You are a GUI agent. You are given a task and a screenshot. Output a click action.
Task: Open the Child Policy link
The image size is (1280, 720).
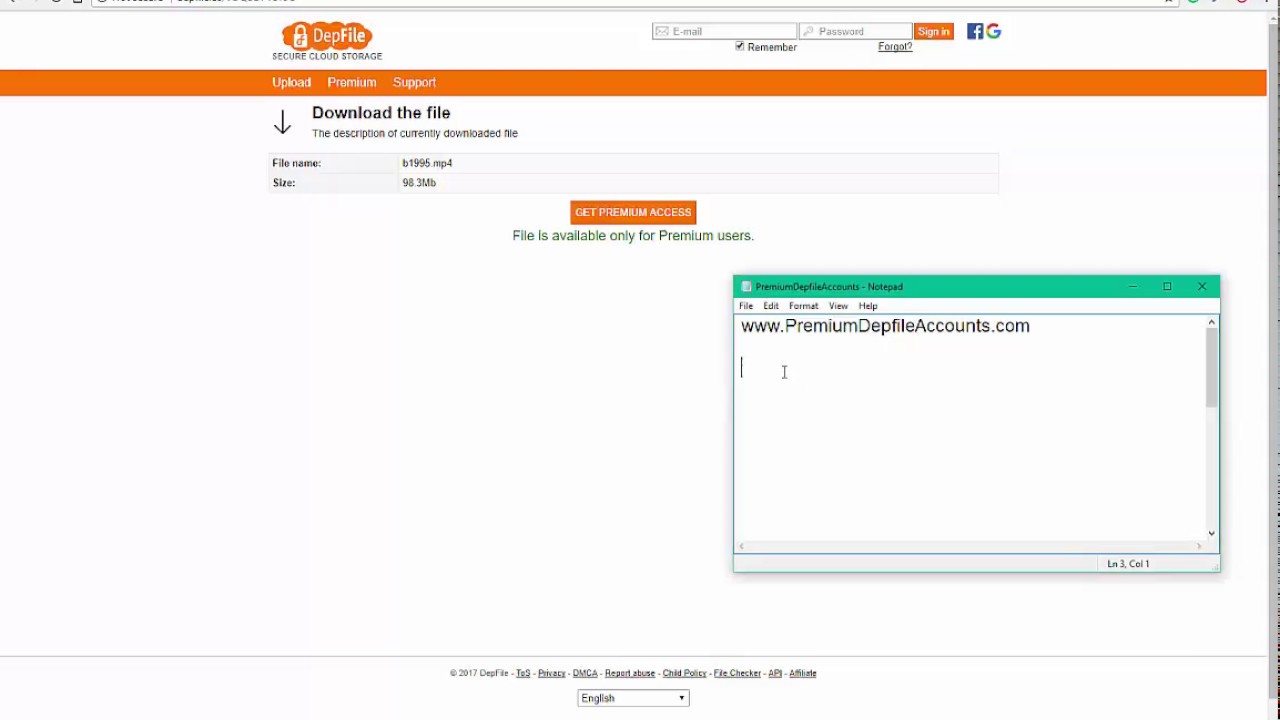point(684,673)
